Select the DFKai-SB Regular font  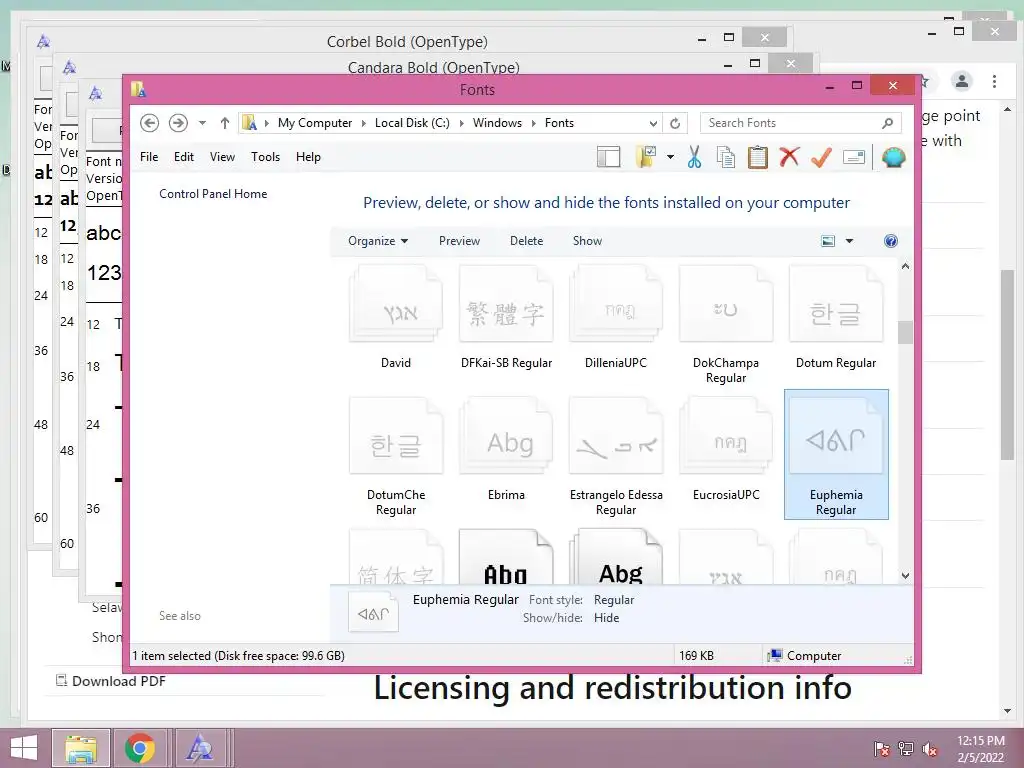click(x=506, y=317)
